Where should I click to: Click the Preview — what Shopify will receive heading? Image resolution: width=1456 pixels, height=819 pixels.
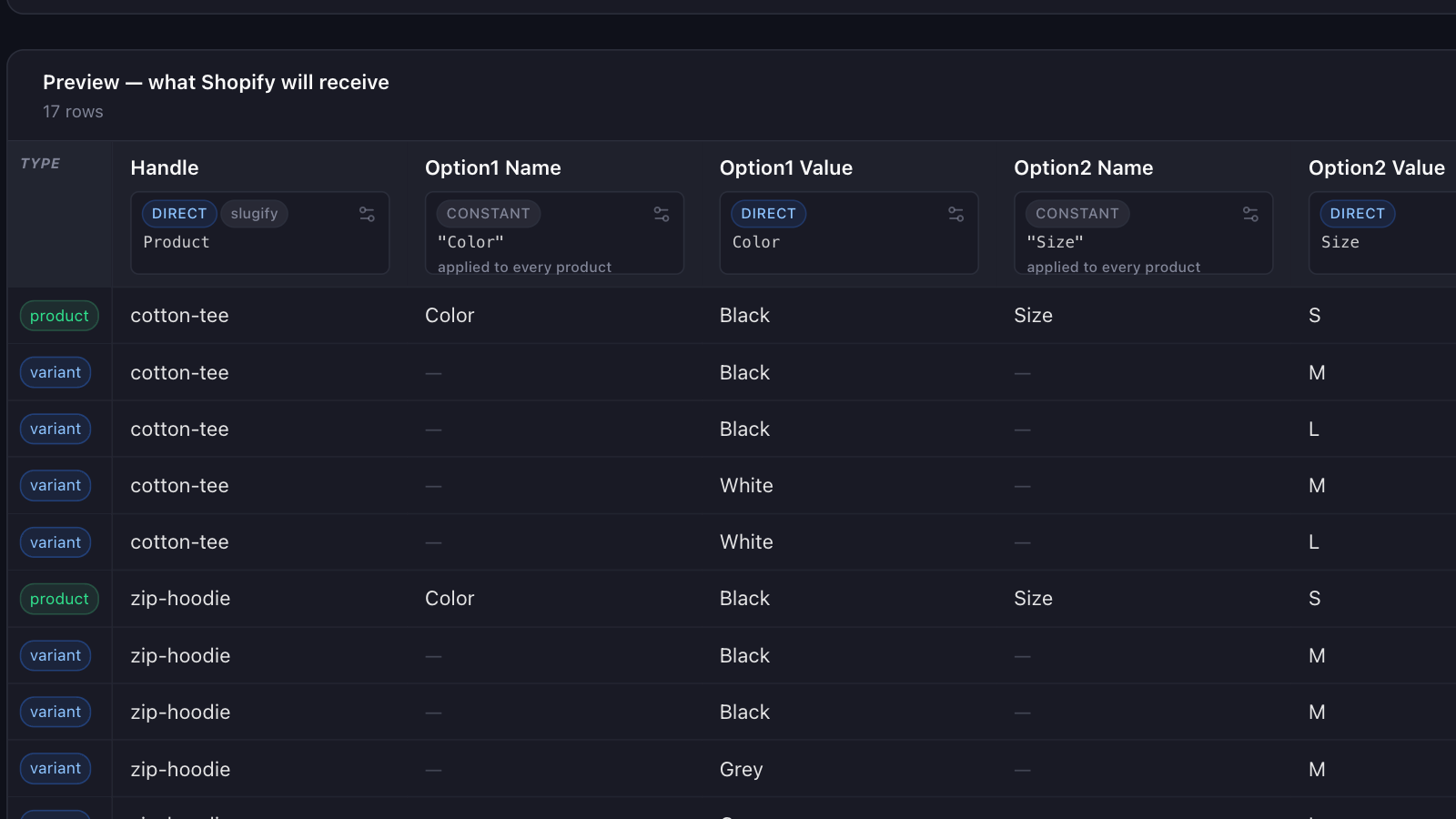tap(216, 82)
